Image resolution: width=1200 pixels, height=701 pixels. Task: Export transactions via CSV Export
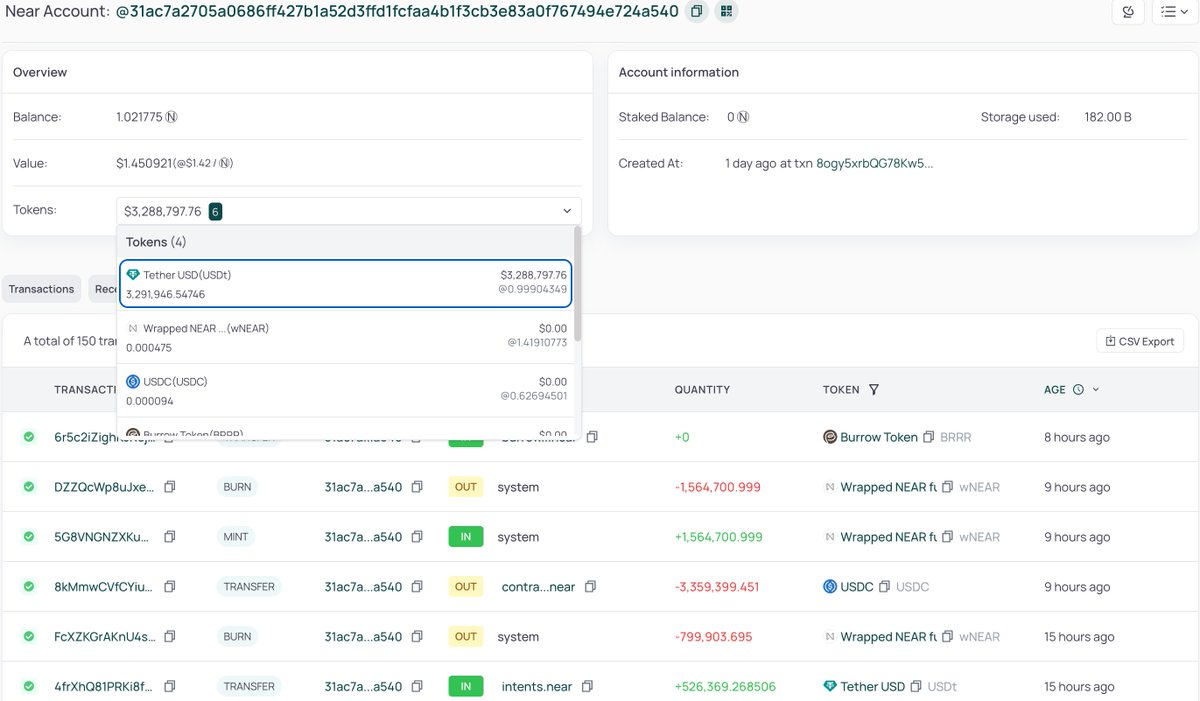(1140, 341)
